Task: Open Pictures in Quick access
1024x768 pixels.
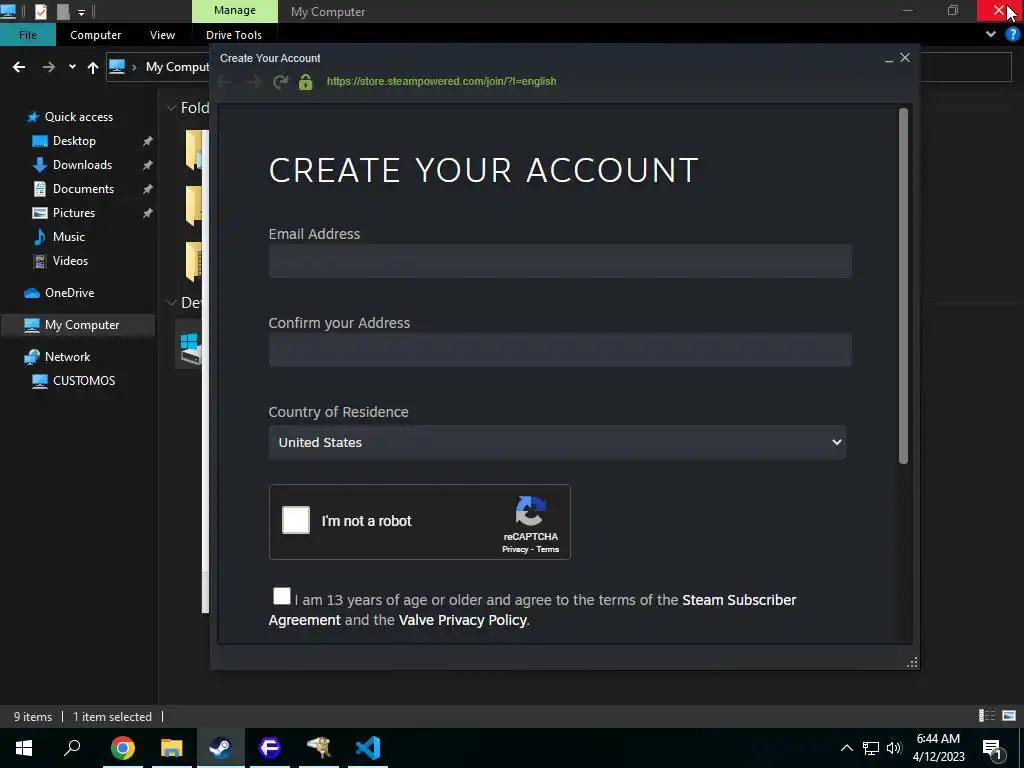Action: 73,213
